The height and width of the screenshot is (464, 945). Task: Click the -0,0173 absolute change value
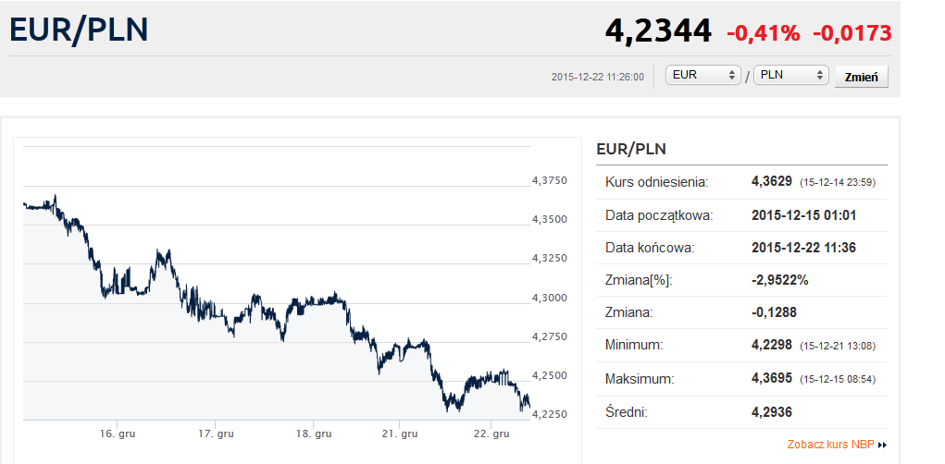pos(852,33)
